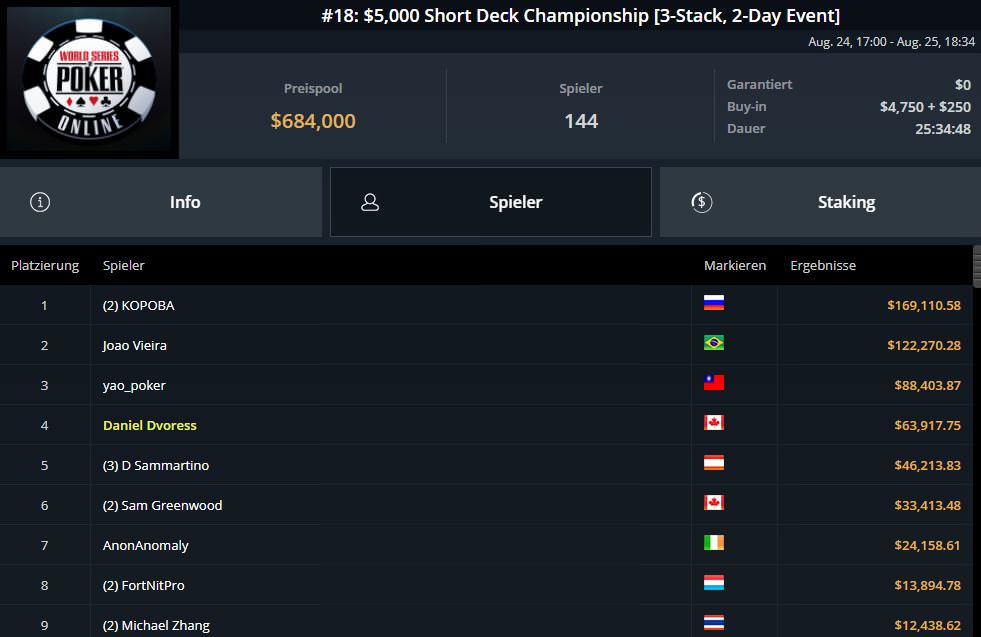
Task: Click the Russian flag next to KOPOBA
Action: pos(714,303)
